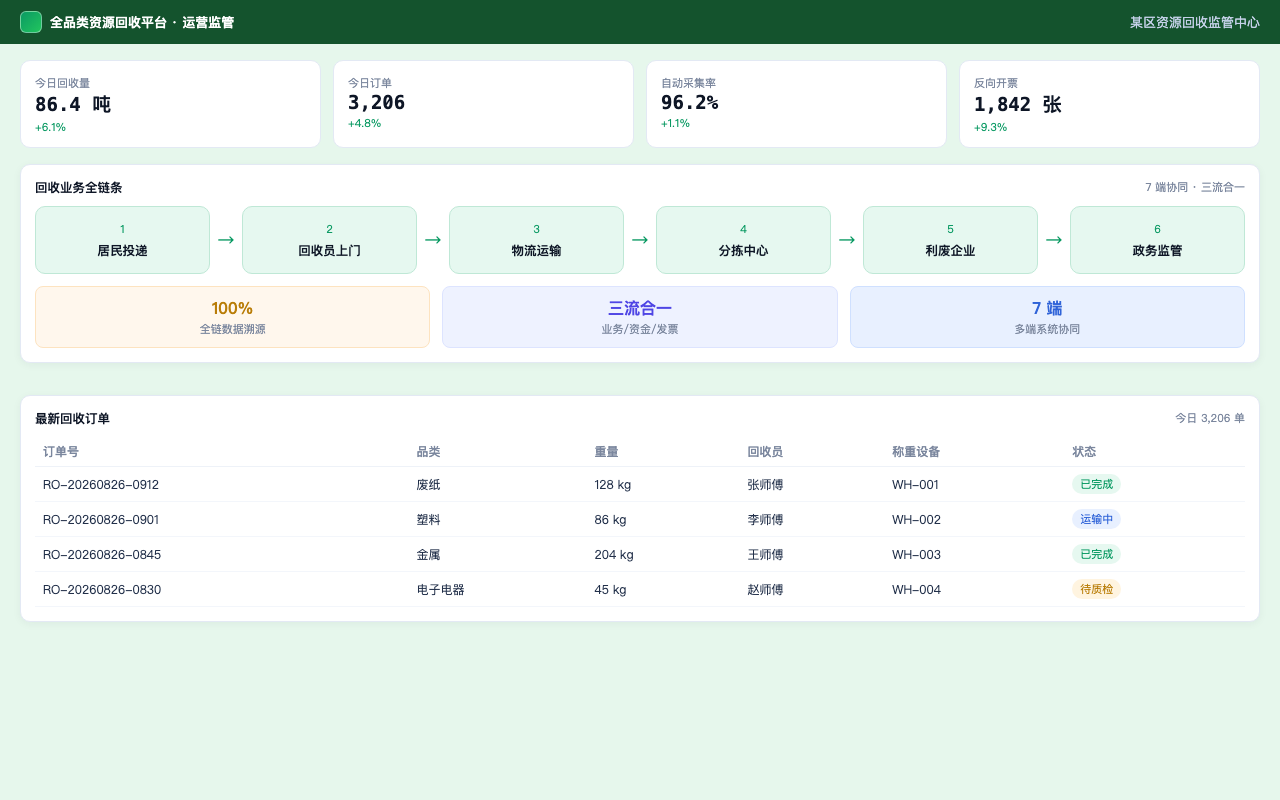Click the 已完成 badge for order 0912
This screenshot has width=1280, height=800.
pos(1096,484)
